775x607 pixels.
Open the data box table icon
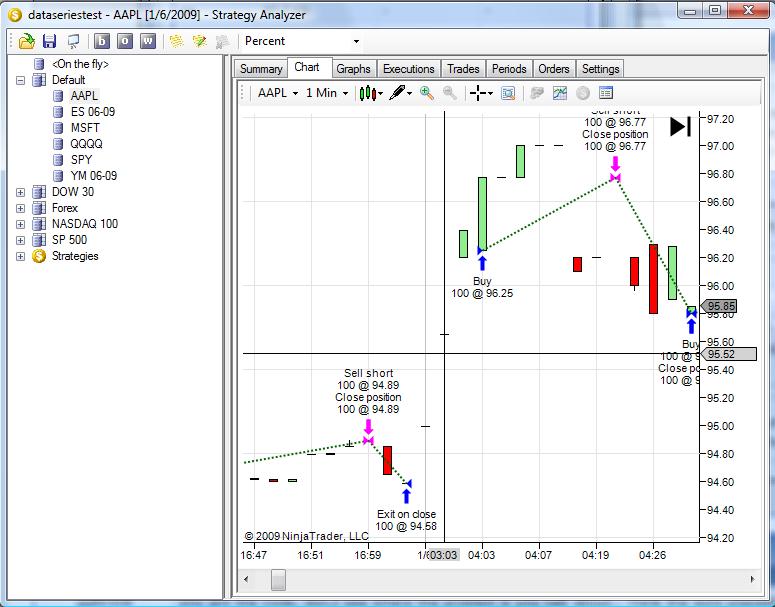tap(605, 93)
